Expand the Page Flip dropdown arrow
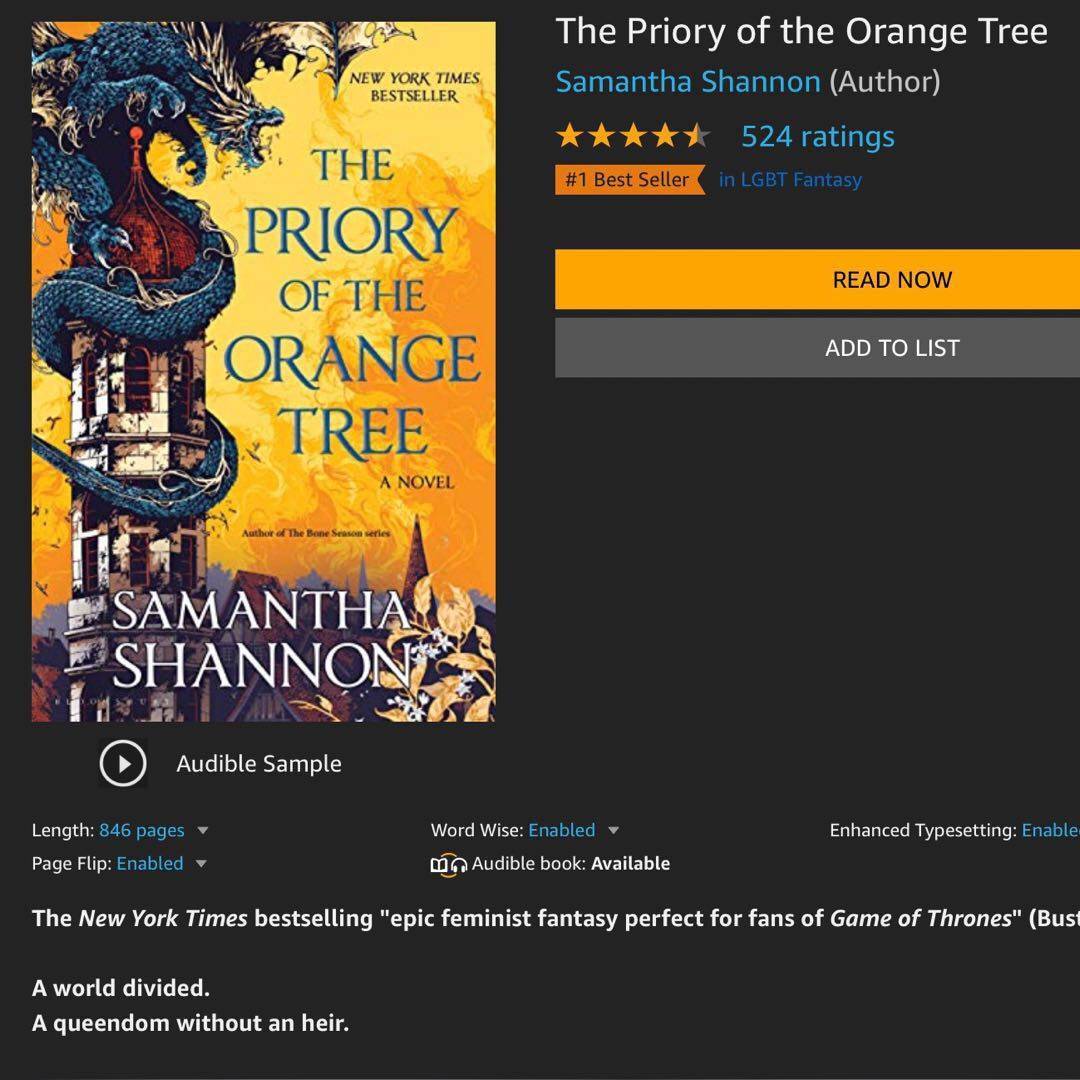This screenshot has height=1080, width=1080. tap(201, 864)
